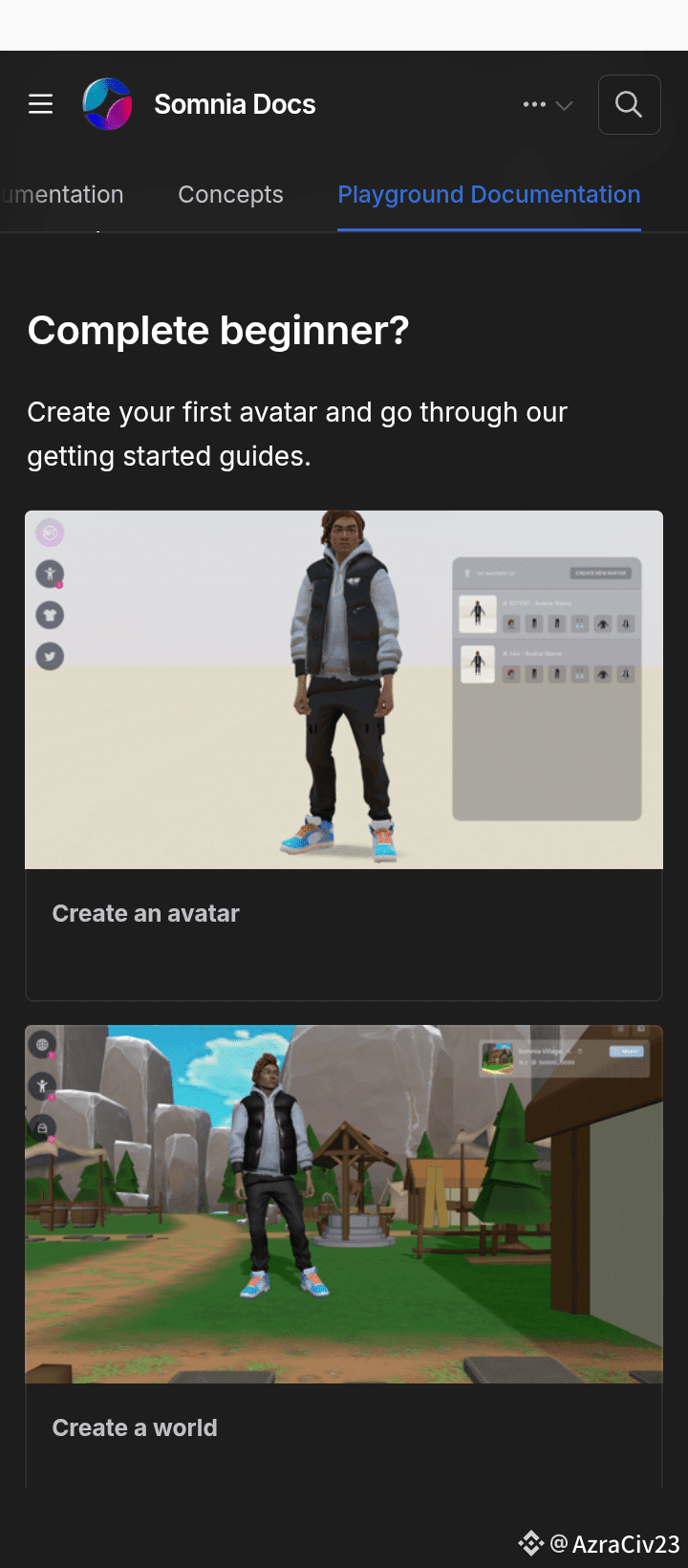Click the Create New Avatar button in preview
Screen dimensions: 688x1568
coord(600,573)
